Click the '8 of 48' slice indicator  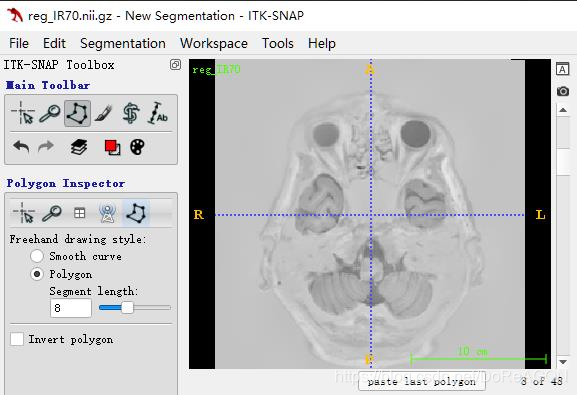click(542, 381)
